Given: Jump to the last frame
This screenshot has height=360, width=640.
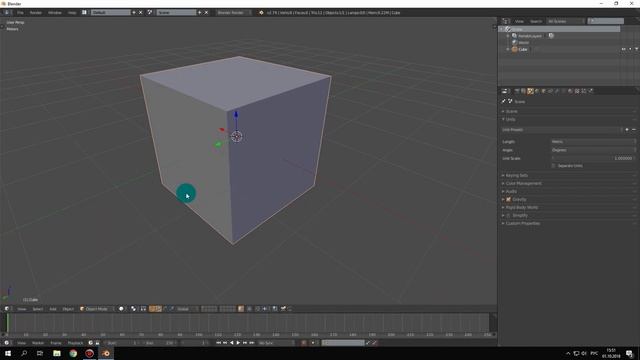Looking at the screenshot, I should pos(252,343).
